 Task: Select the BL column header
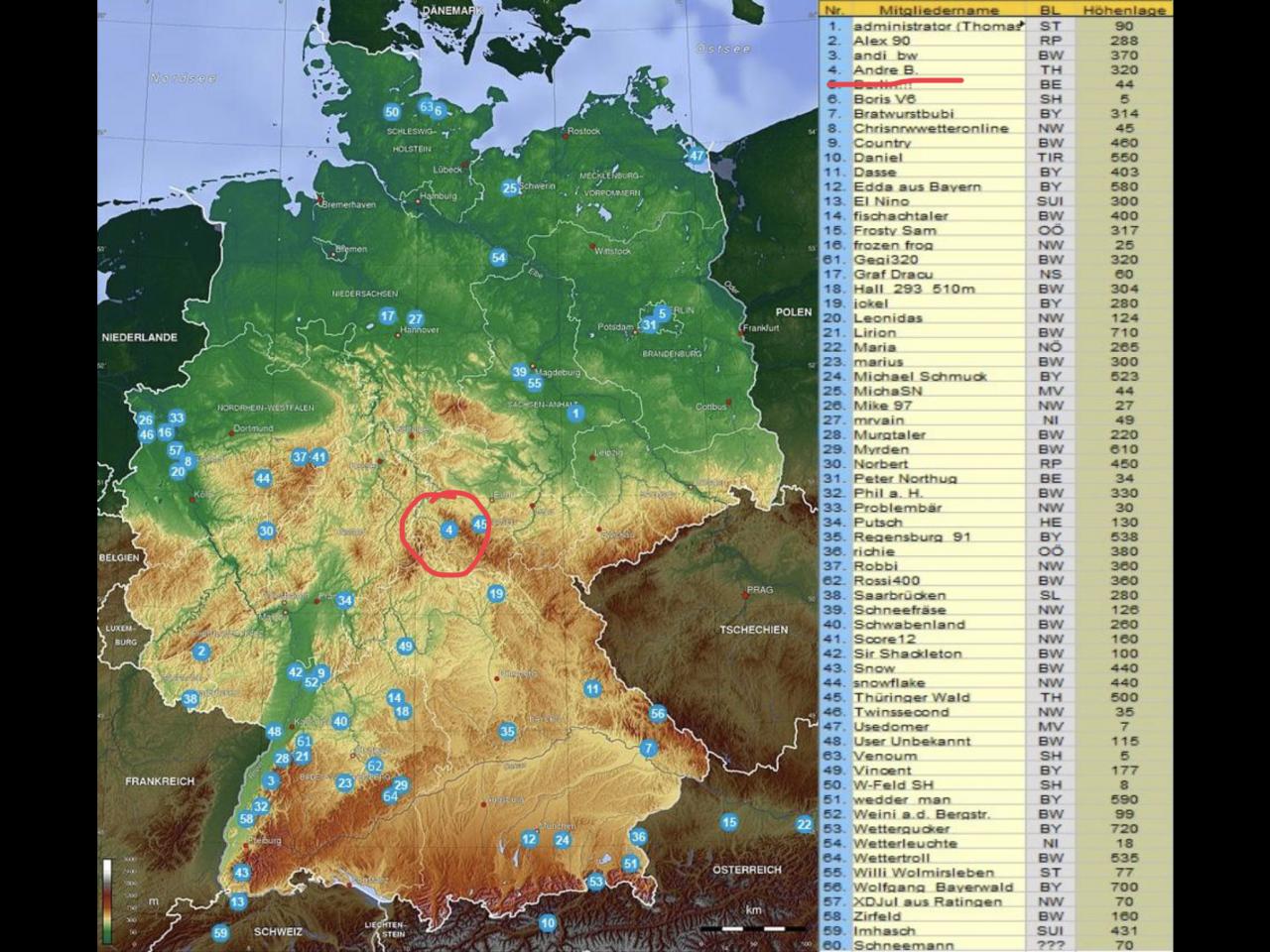pos(1050,10)
